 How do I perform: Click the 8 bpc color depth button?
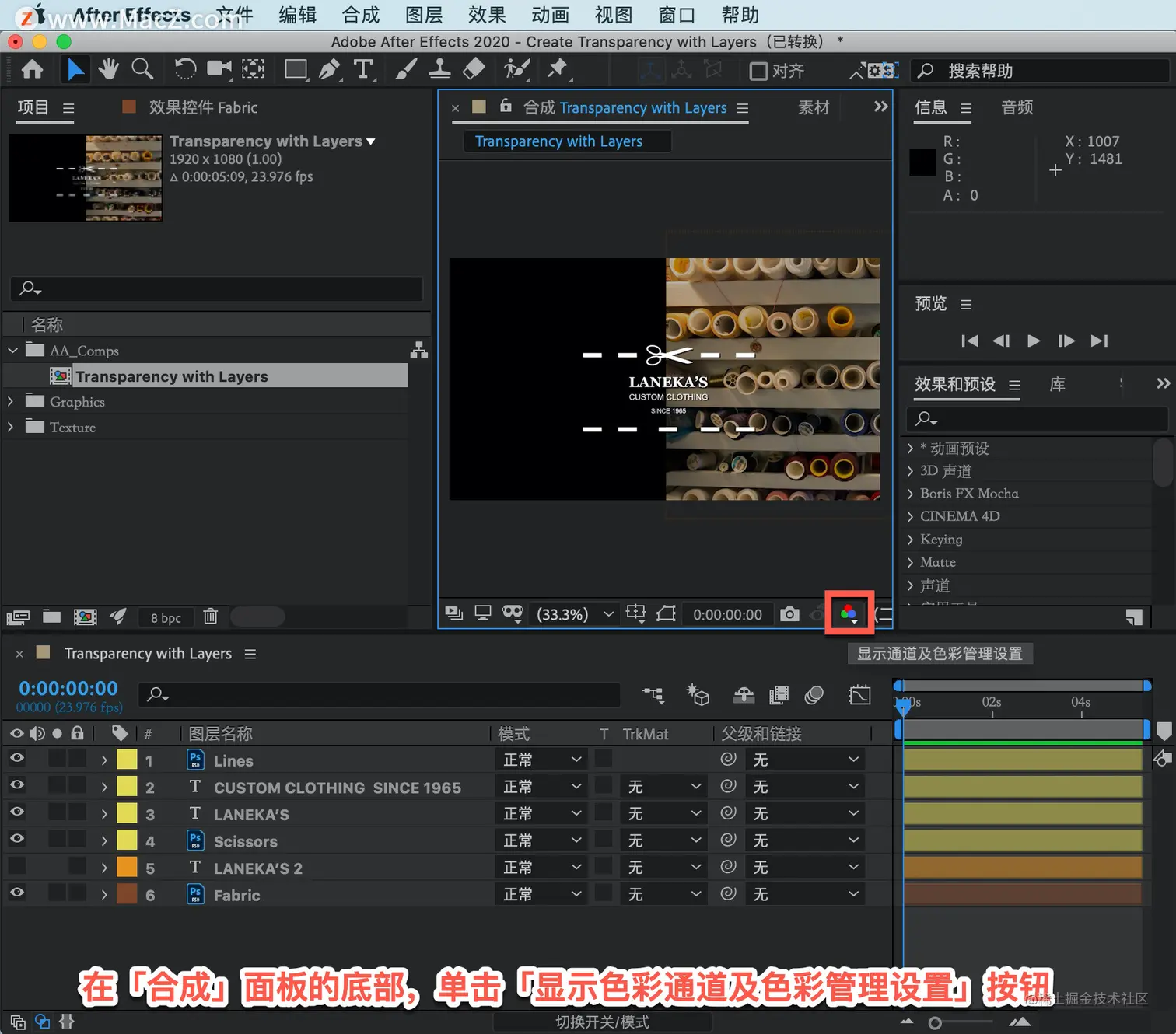click(166, 617)
